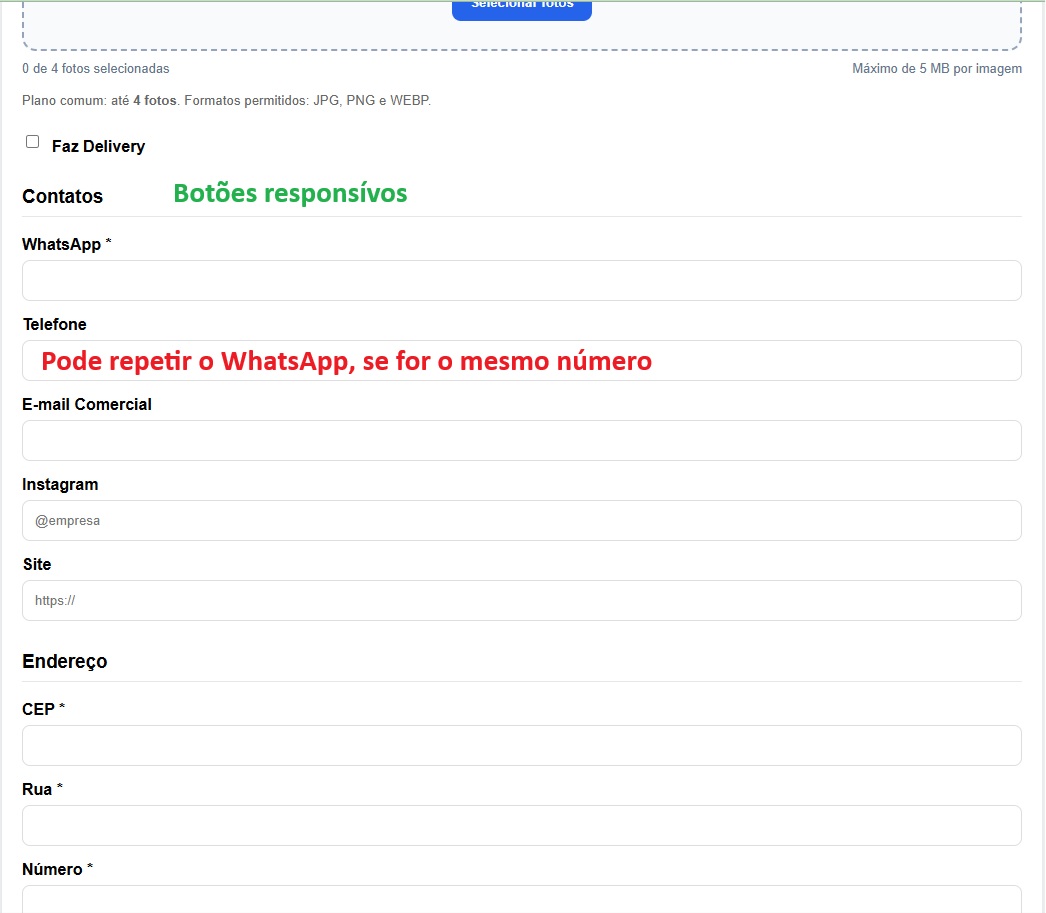This screenshot has height=913, width=1046.
Task: Click into the Telefone field
Action: click(522, 361)
